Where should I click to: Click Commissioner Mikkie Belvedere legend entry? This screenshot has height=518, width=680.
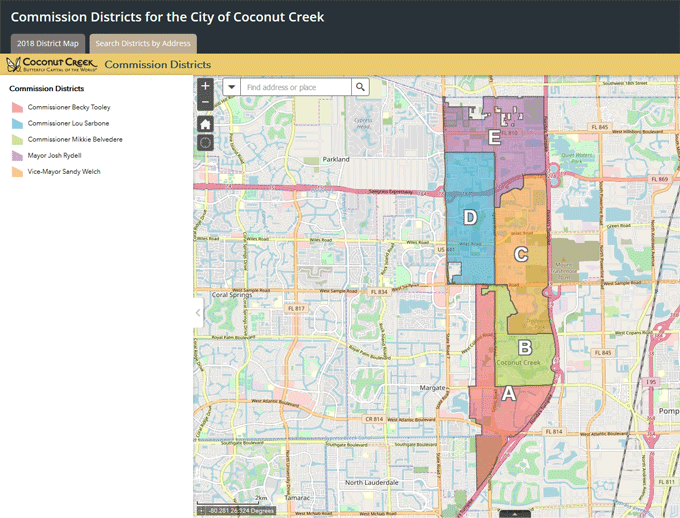[x=75, y=139]
